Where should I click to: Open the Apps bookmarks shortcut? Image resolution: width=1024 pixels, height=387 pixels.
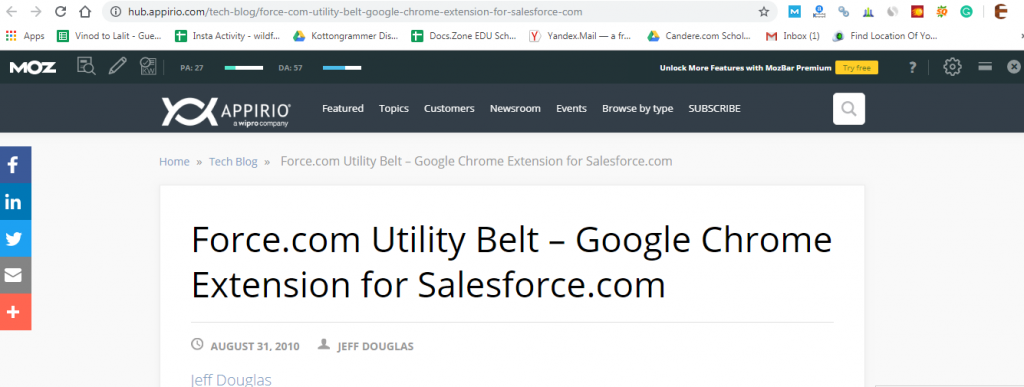point(25,36)
